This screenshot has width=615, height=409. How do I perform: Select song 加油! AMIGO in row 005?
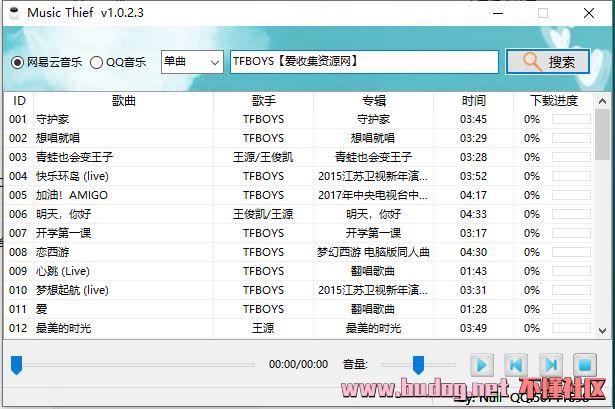point(72,195)
